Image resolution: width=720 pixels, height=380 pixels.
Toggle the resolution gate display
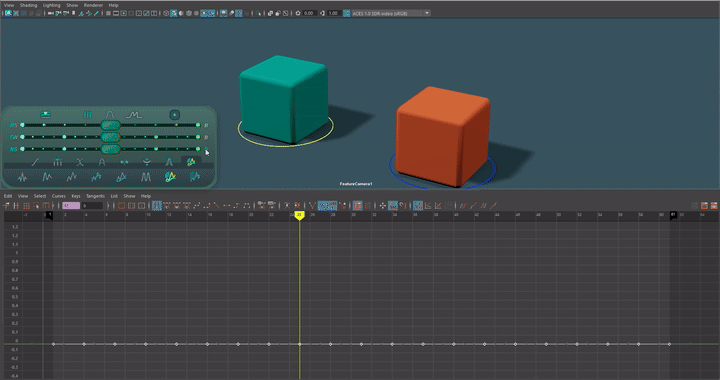click(124, 13)
